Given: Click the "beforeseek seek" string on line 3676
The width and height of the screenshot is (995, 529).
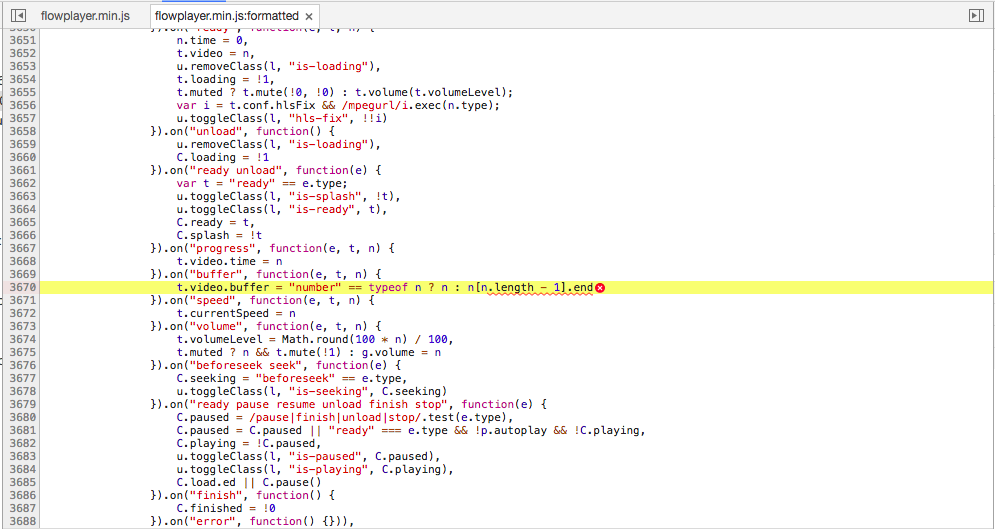Looking at the screenshot, I should point(244,366).
